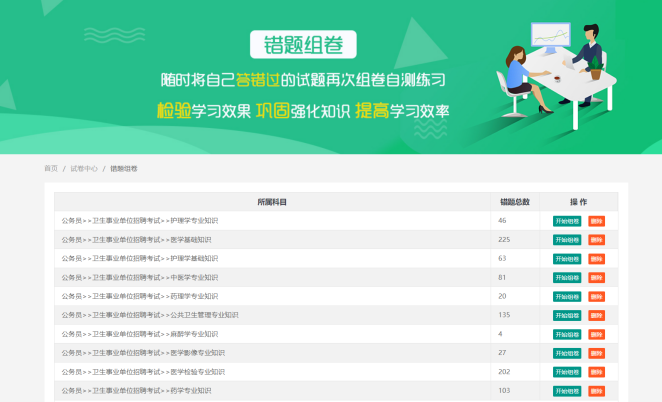Start 组卷 for 医学检验专业知识
The image size is (662, 402).
click(567, 372)
